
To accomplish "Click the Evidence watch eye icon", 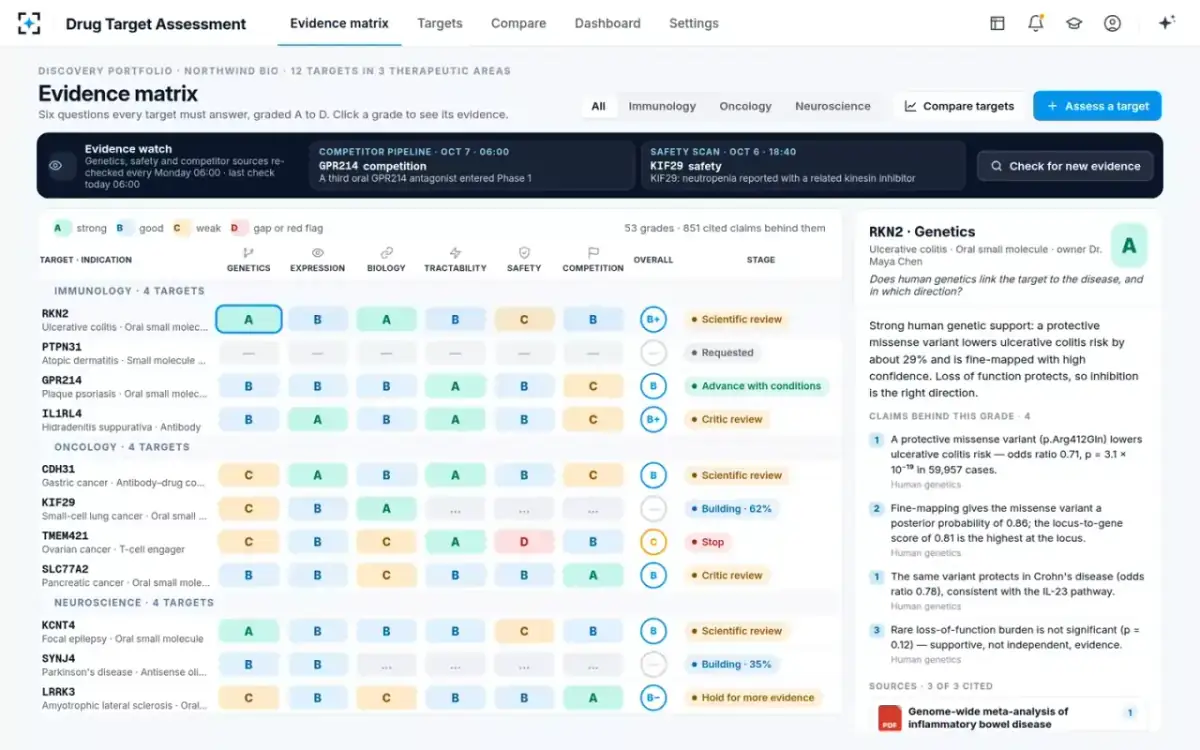I will click(x=56, y=166).
